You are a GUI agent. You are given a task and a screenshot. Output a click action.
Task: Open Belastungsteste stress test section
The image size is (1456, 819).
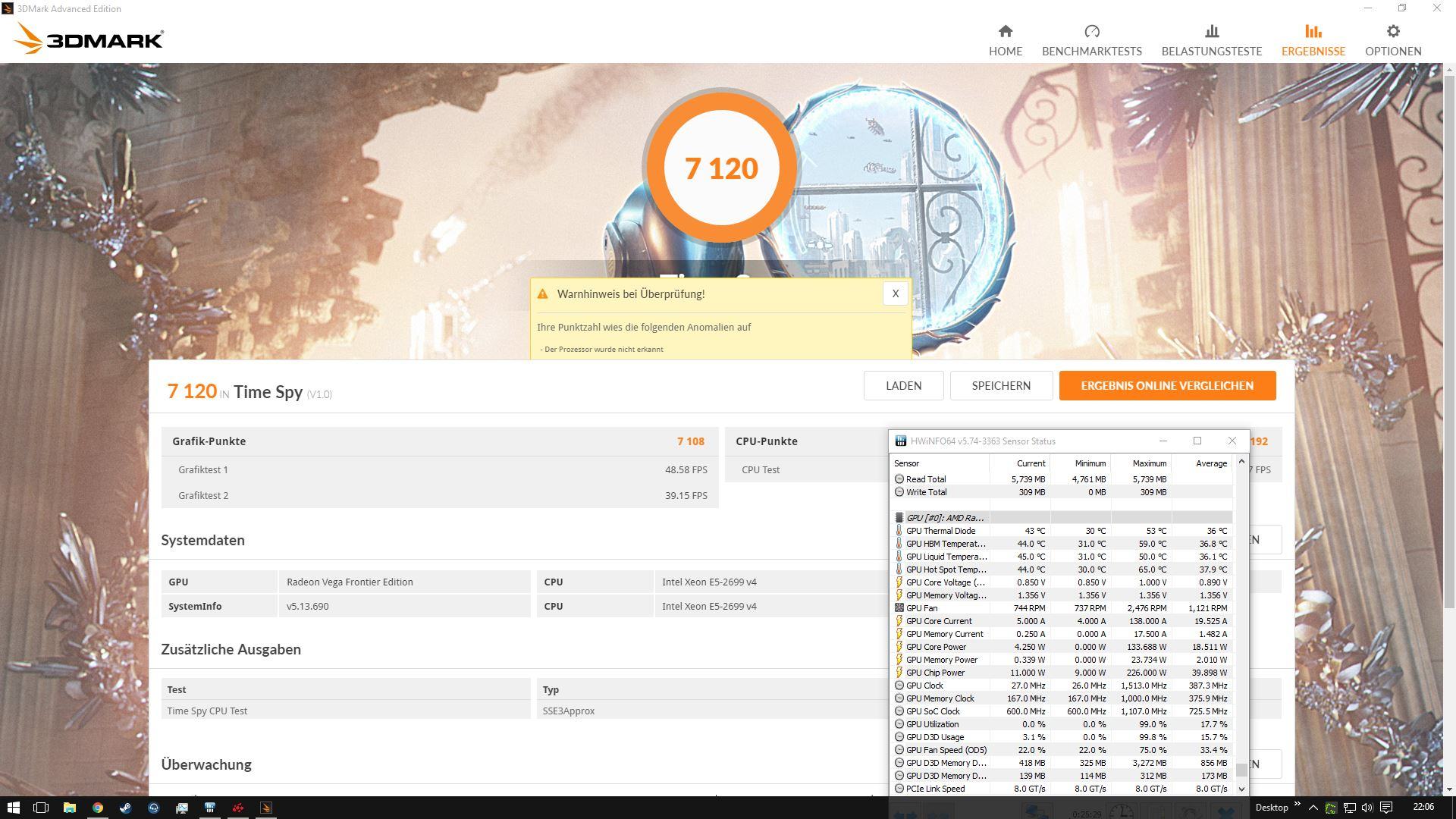[1211, 40]
